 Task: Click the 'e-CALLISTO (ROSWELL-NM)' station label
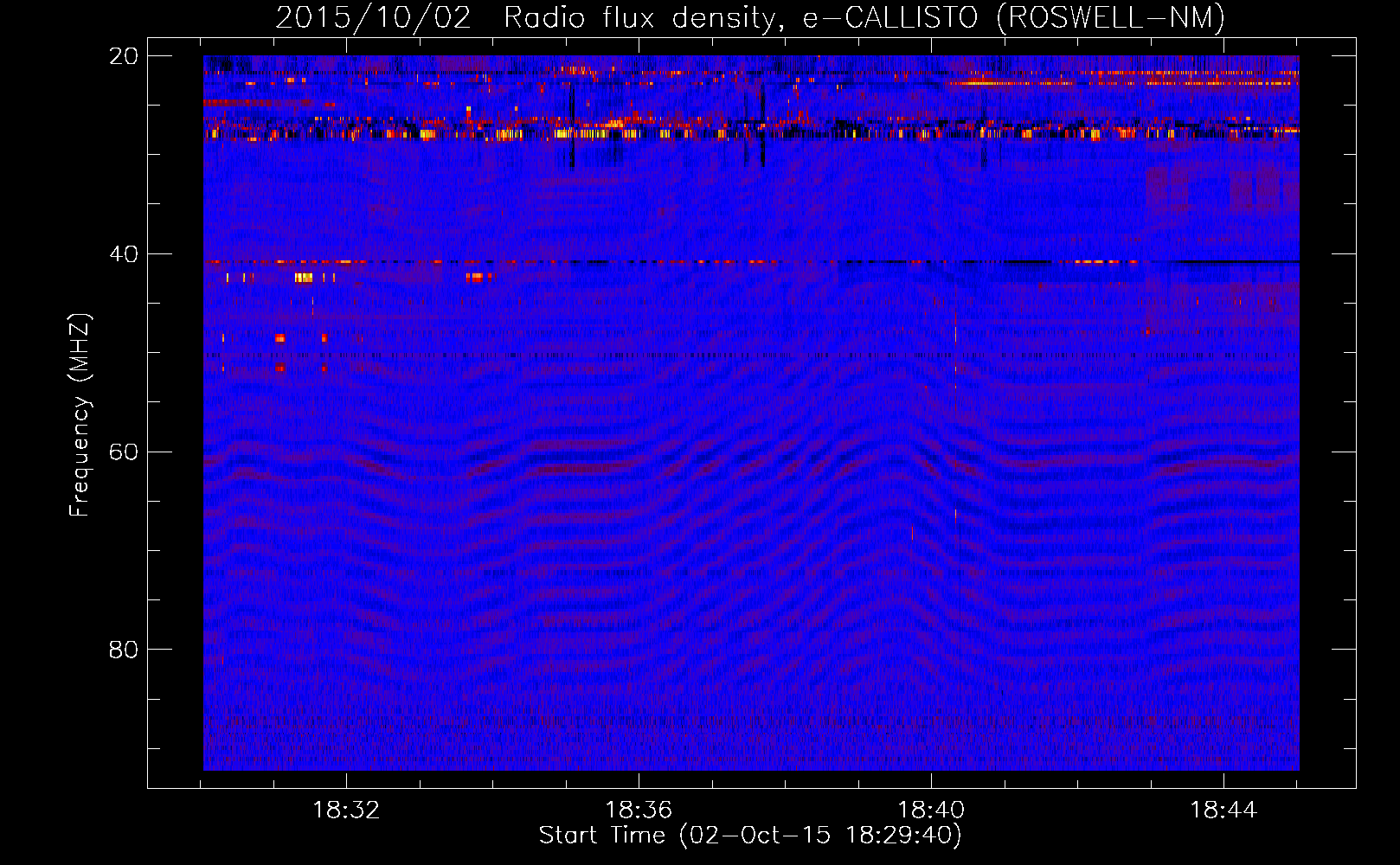1014,18
